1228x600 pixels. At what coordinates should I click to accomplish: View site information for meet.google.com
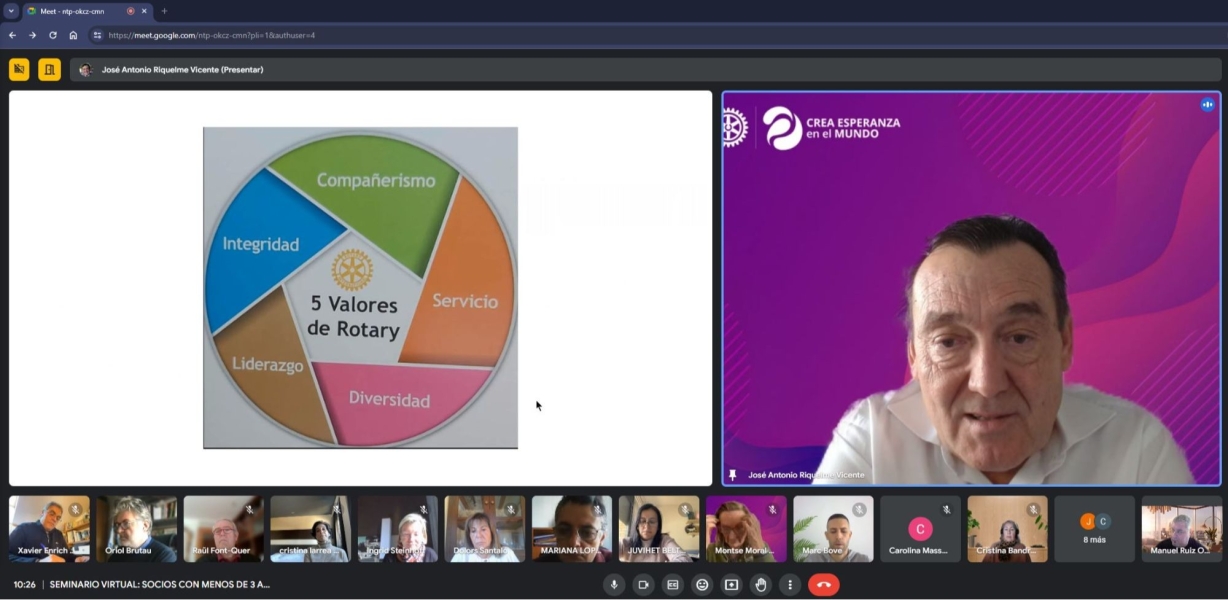click(x=97, y=35)
